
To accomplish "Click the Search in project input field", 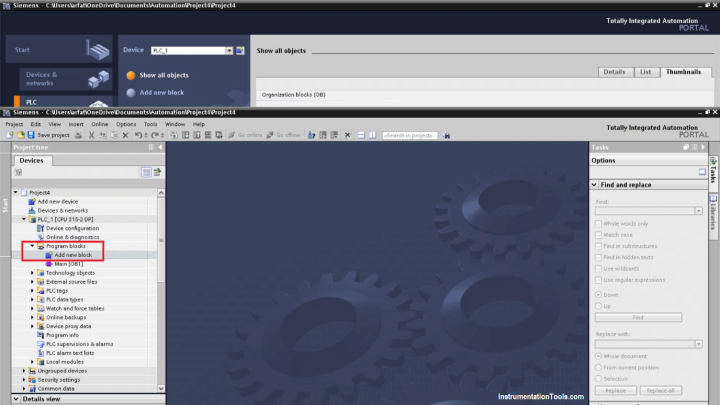I will click(x=410, y=134).
